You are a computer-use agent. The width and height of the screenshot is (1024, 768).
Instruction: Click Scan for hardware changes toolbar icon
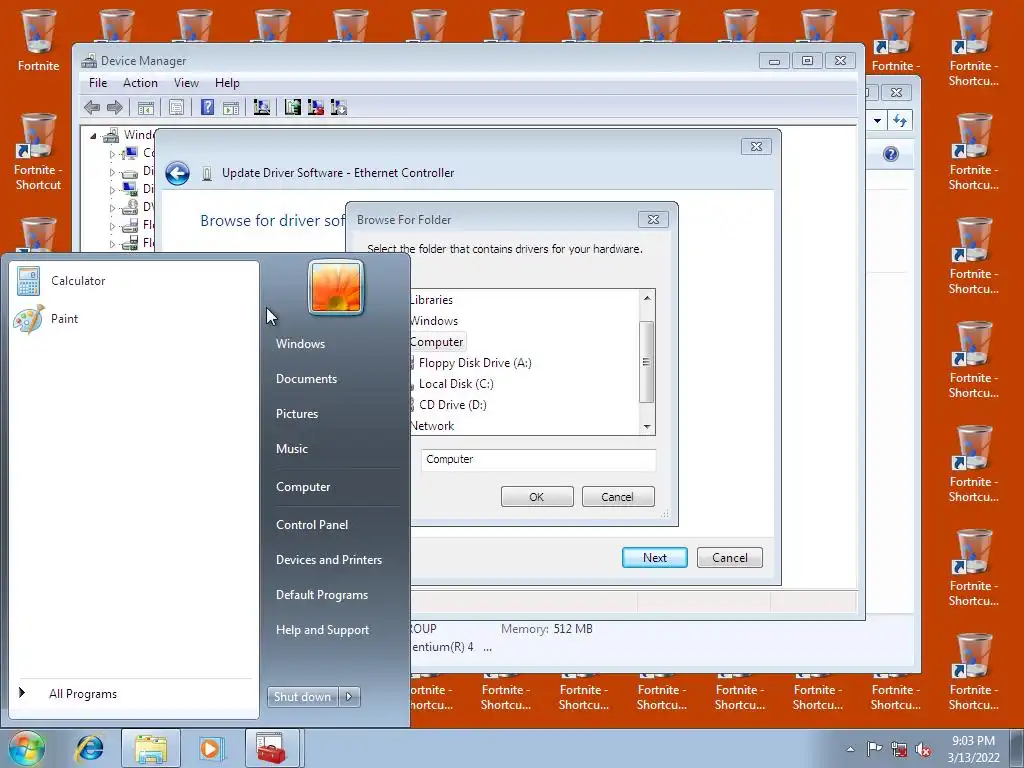click(x=262, y=107)
